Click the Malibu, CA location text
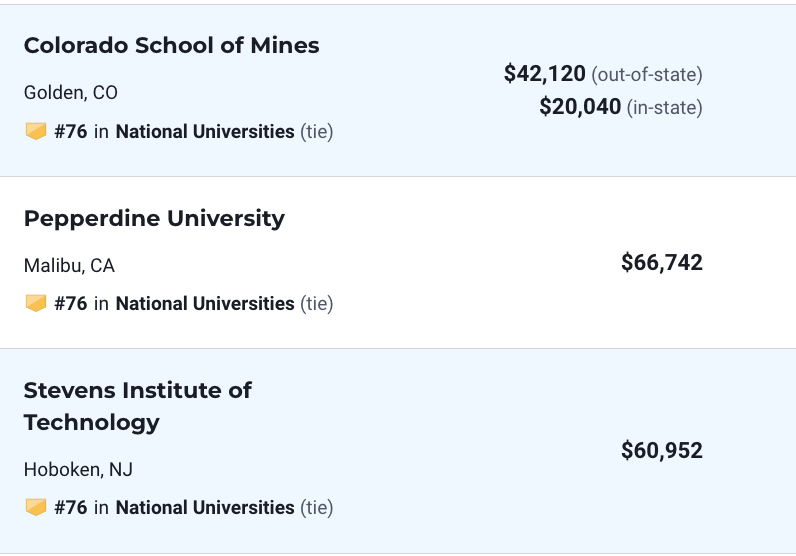The width and height of the screenshot is (796, 556). click(69, 266)
